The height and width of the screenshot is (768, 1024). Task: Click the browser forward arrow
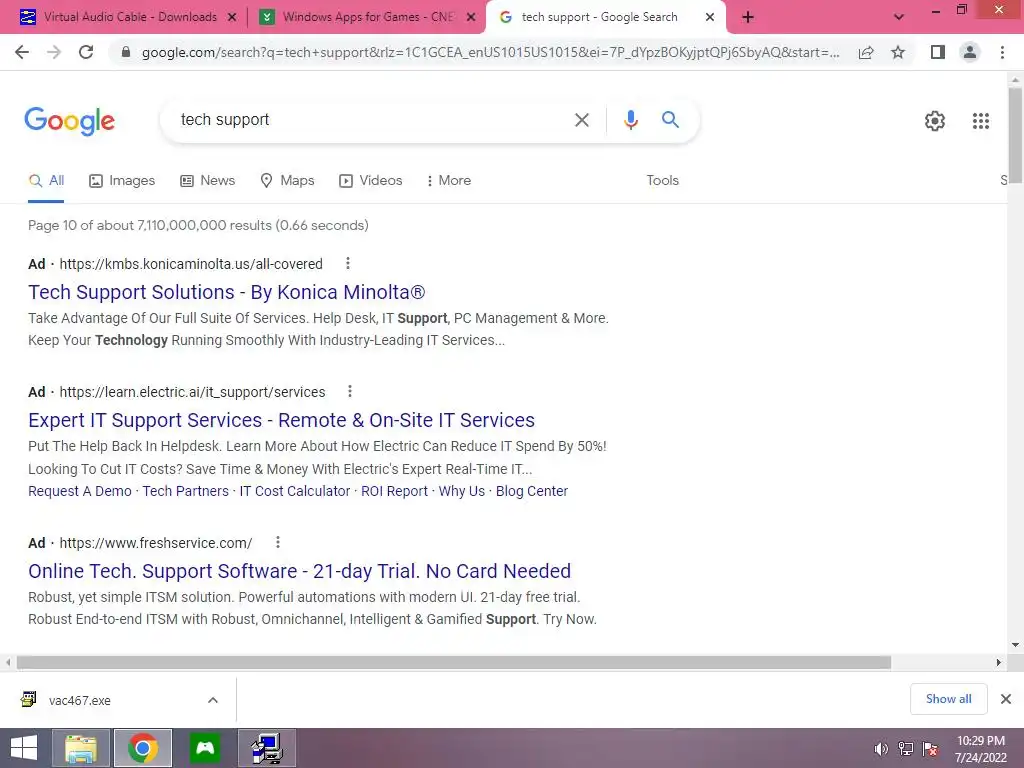point(54,52)
